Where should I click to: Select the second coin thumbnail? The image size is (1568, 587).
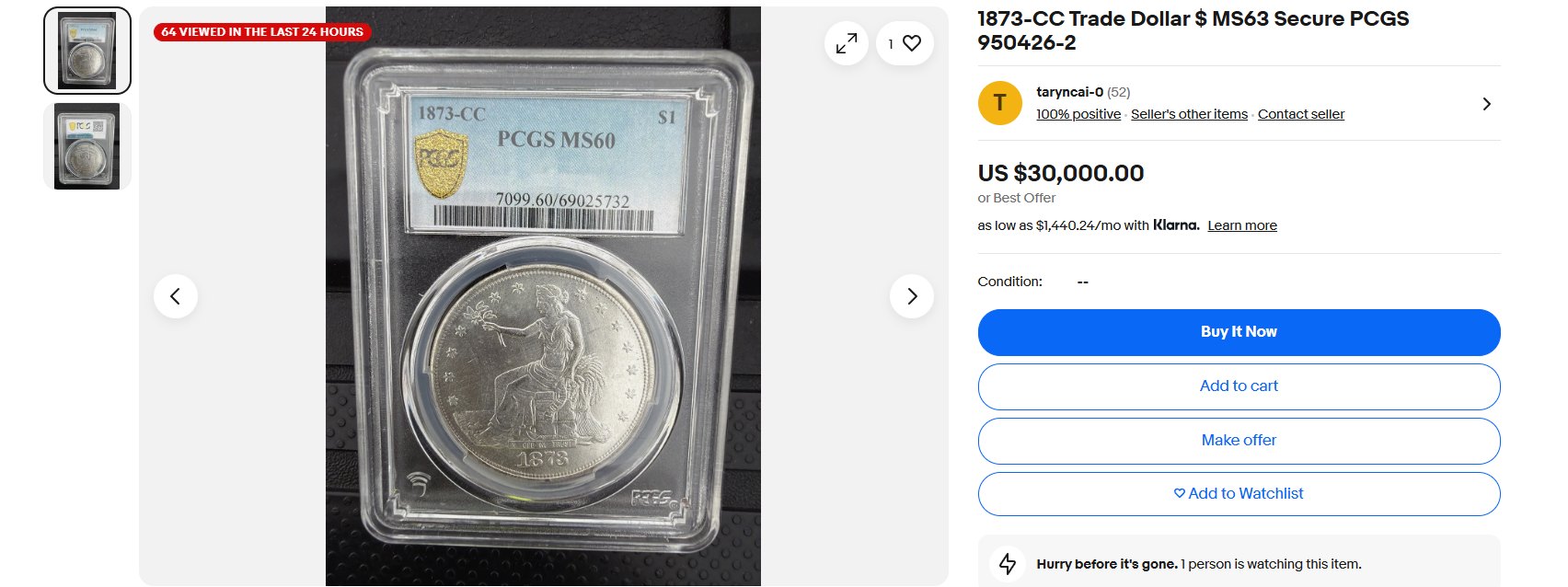point(87,146)
